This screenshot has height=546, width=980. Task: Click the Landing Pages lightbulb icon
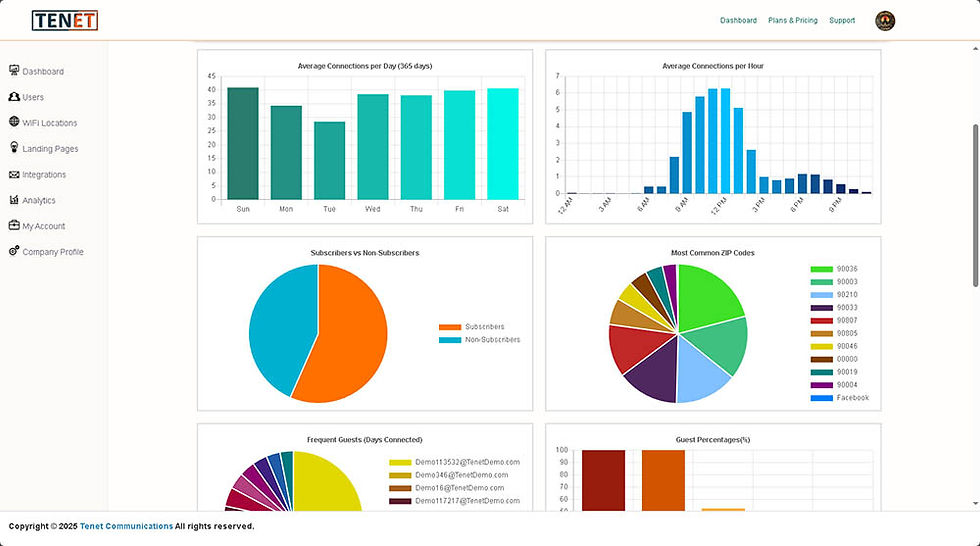coord(14,147)
